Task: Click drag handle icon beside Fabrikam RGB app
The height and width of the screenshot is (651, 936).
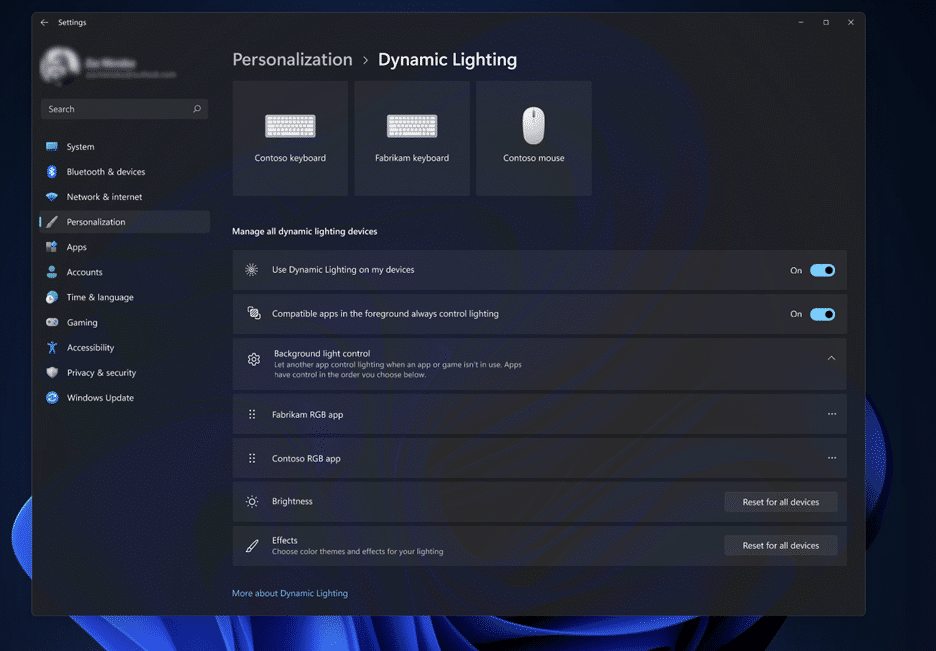Action: pyautogui.click(x=252, y=414)
